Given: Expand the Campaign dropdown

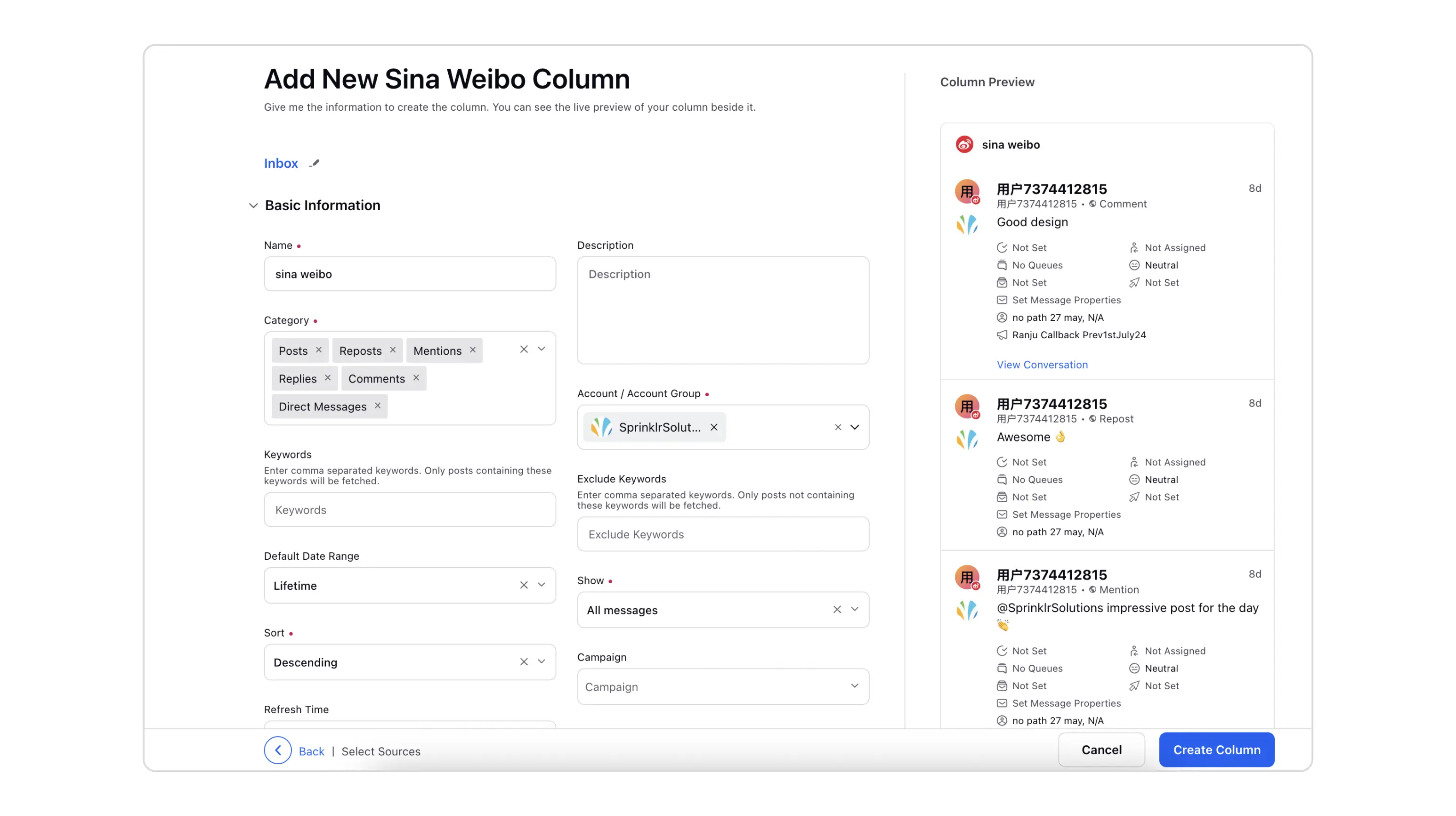Looking at the screenshot, I should click(854, 686).
